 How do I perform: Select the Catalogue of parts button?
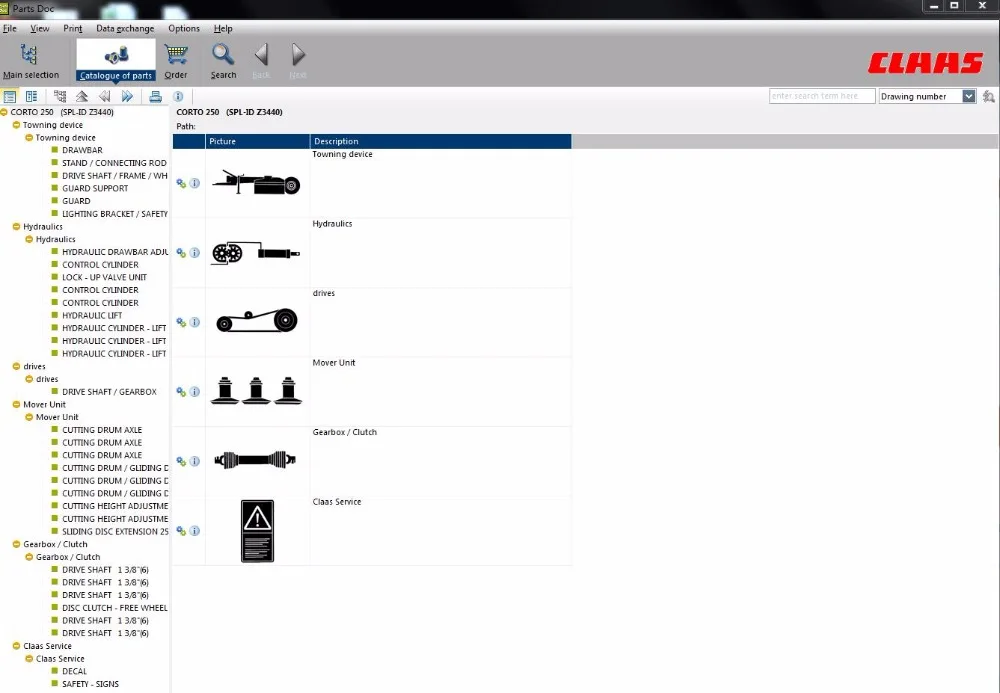[x=116, y=61]
